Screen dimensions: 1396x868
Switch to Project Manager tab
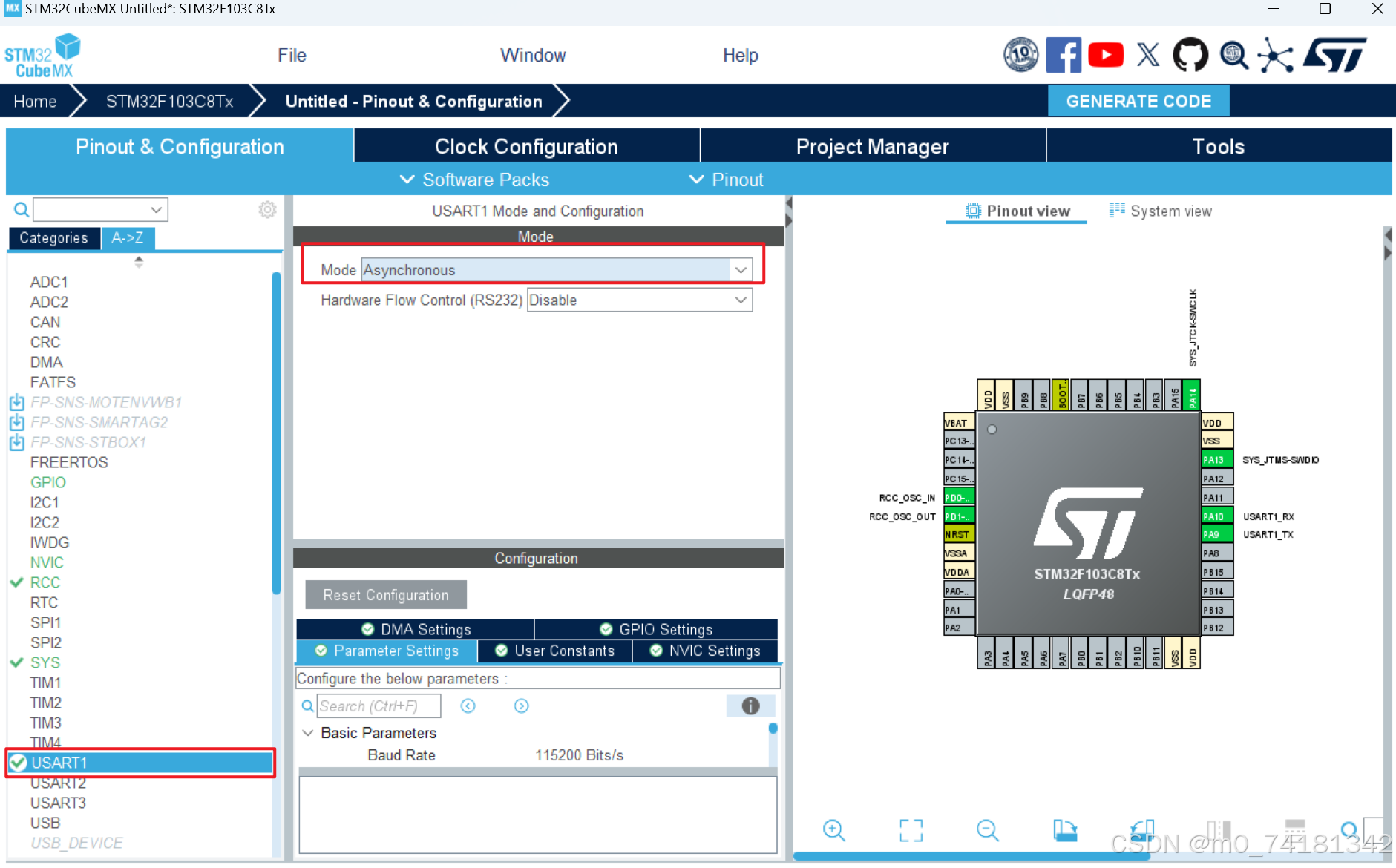click(x=873, y=146)
